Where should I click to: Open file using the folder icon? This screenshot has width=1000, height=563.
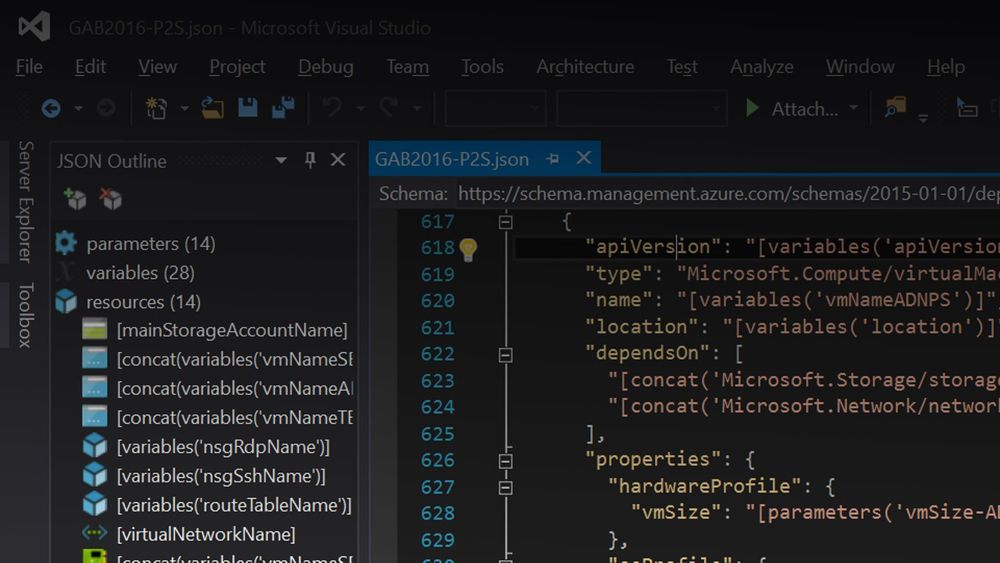[x=212, y=108]
